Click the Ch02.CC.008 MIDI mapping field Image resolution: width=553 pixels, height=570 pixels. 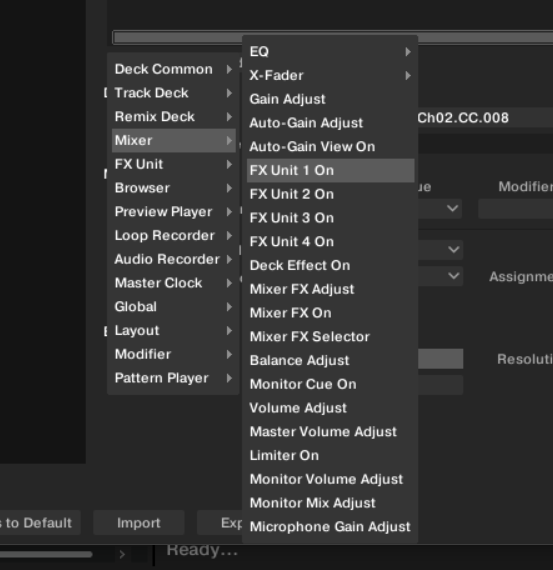pos(485,118)
